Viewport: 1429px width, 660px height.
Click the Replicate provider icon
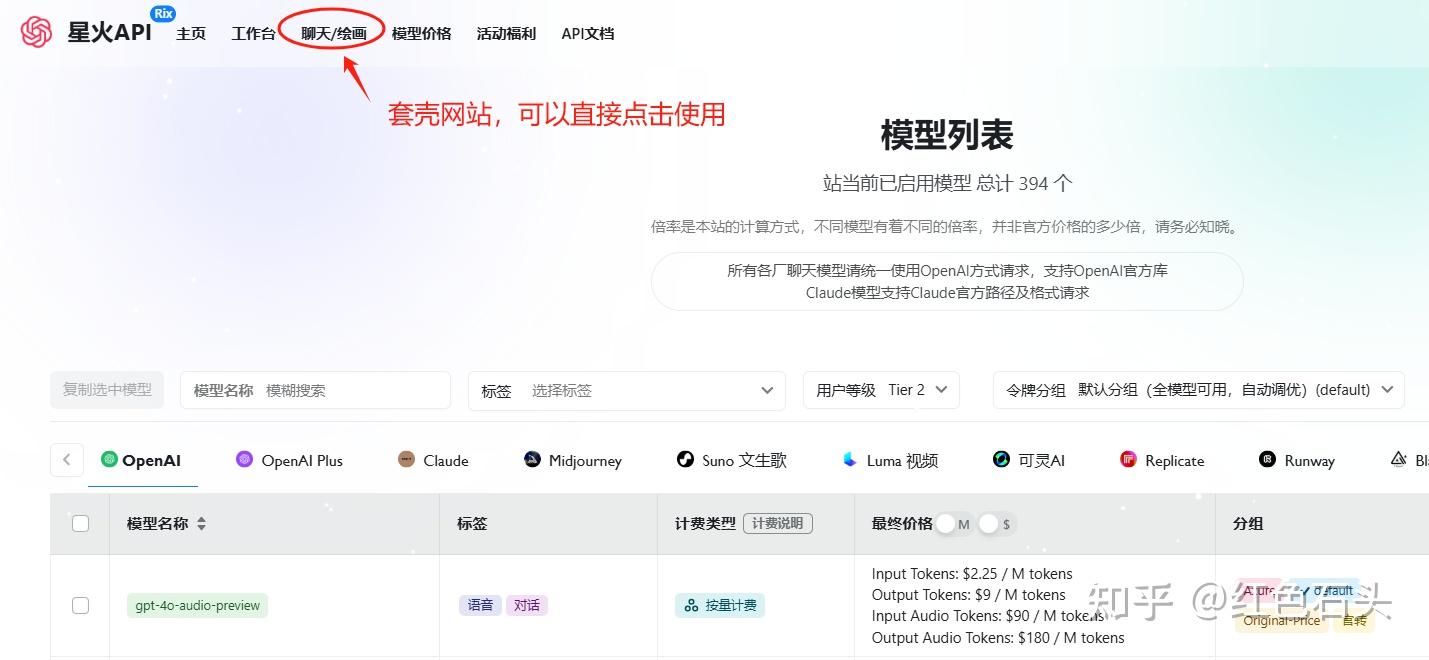coord(1127,460)
